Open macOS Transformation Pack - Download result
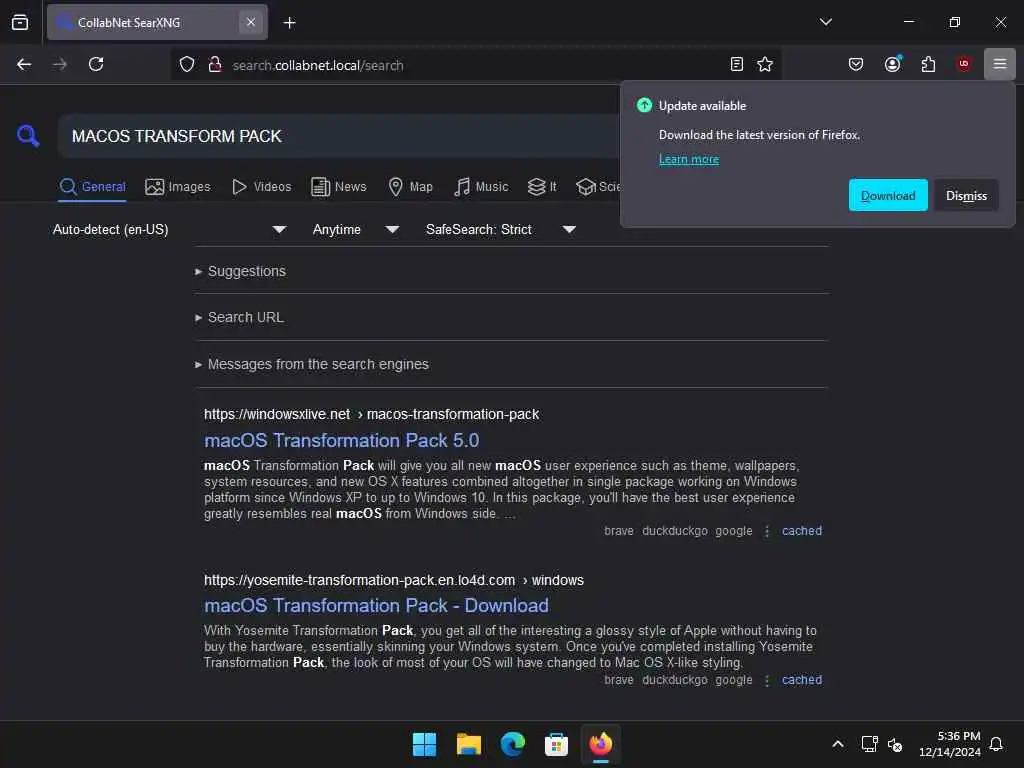Screen dimensions: 1024x768 (x=376, y=605)
